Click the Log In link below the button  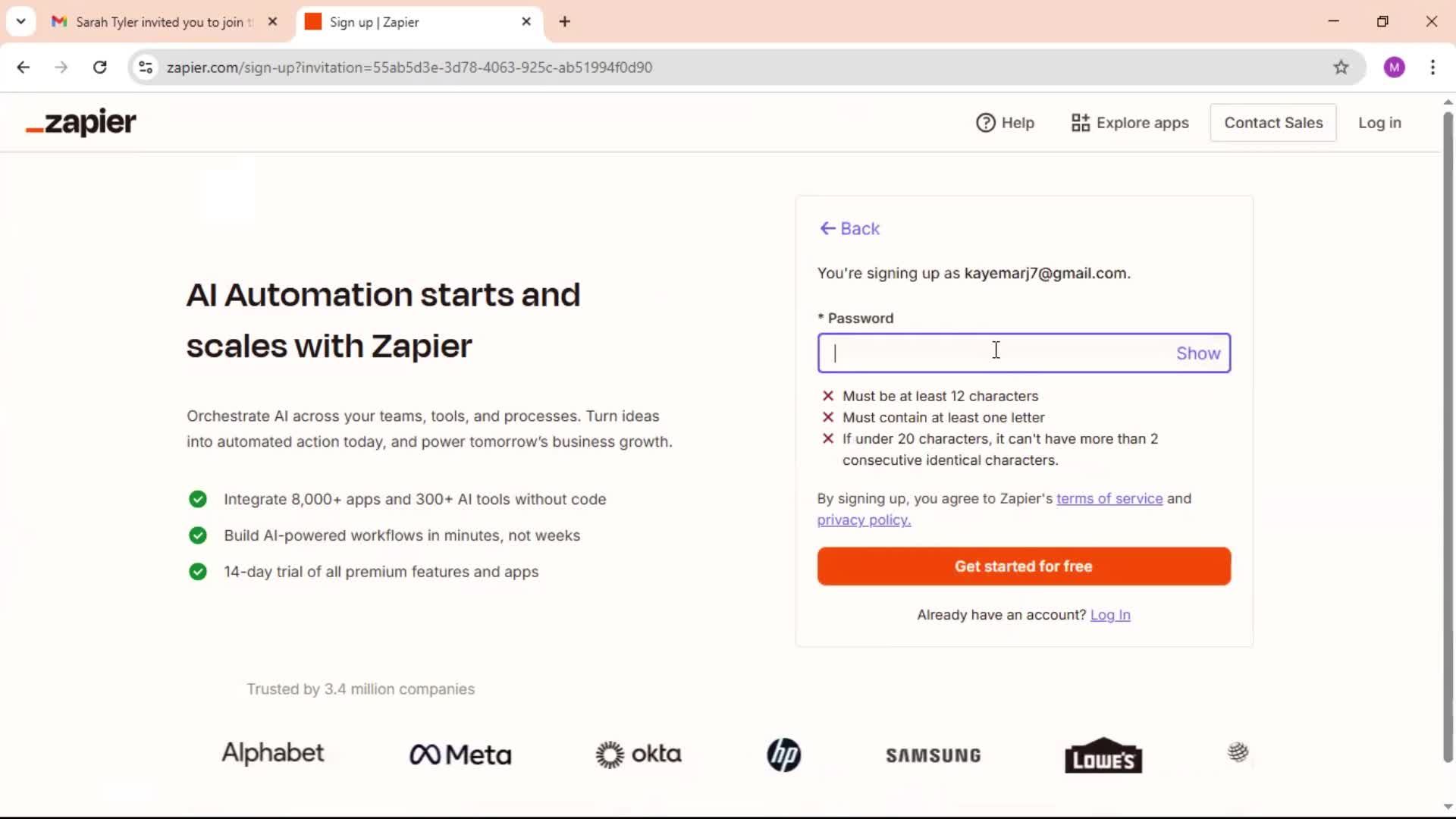click(1110, 615)
